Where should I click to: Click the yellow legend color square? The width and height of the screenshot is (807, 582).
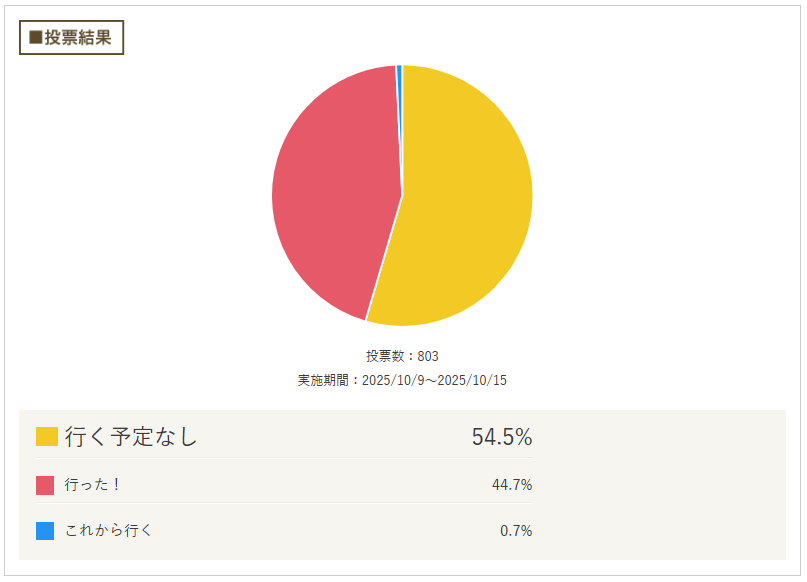[x=46, y=437]
